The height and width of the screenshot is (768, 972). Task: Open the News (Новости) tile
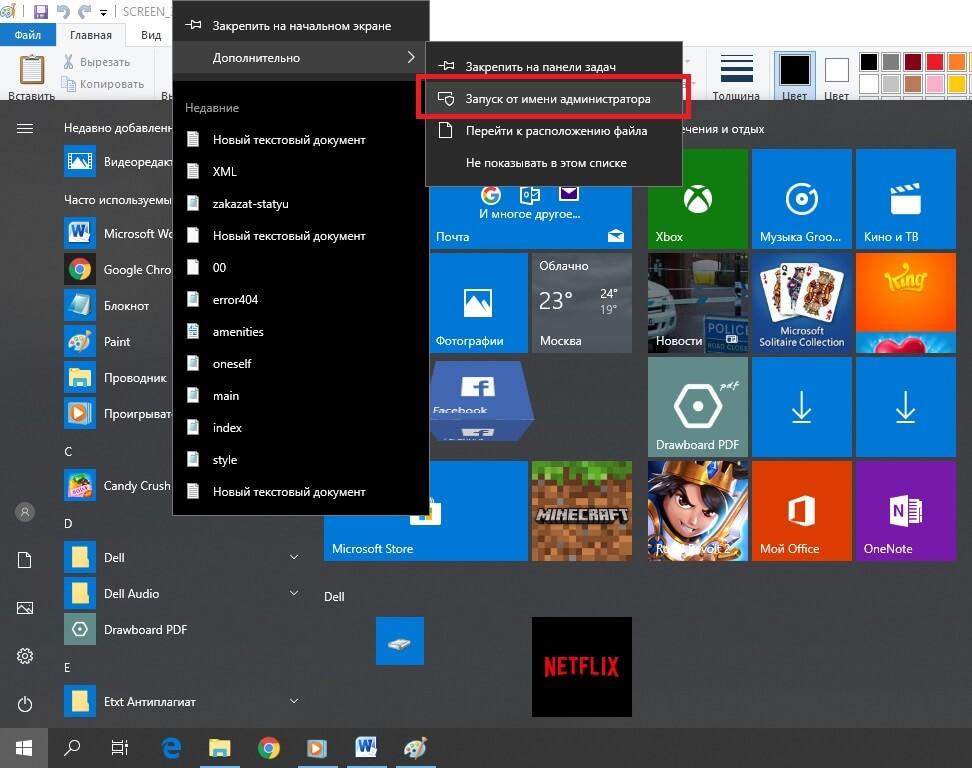click(697, 303)
